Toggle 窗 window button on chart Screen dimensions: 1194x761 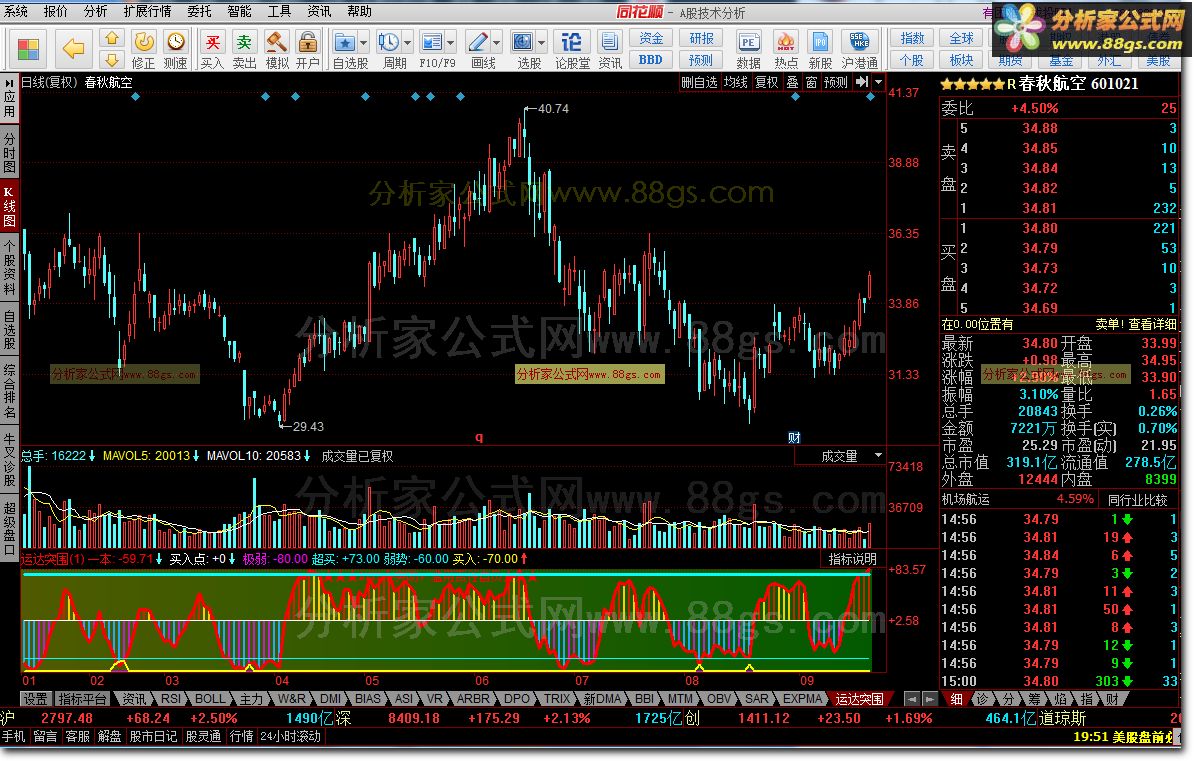click(811, 82)
